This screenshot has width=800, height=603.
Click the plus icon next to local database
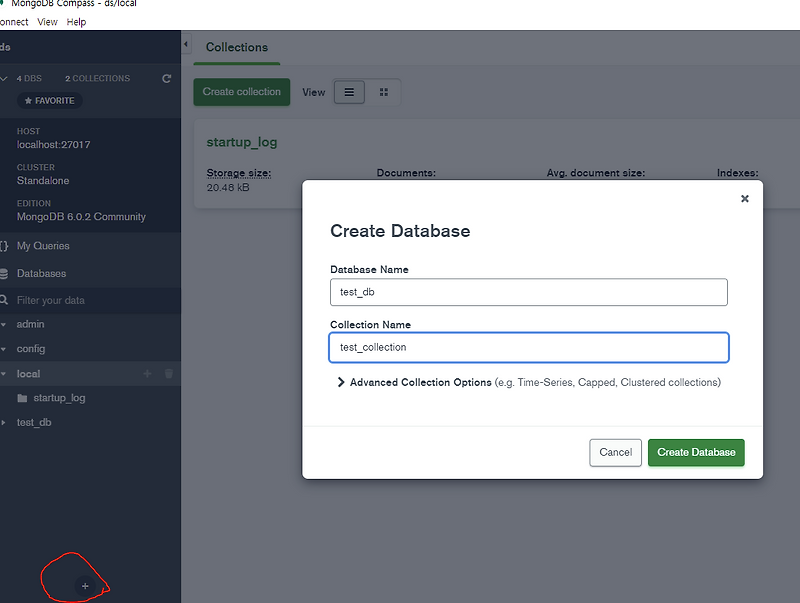coord(147,374)
